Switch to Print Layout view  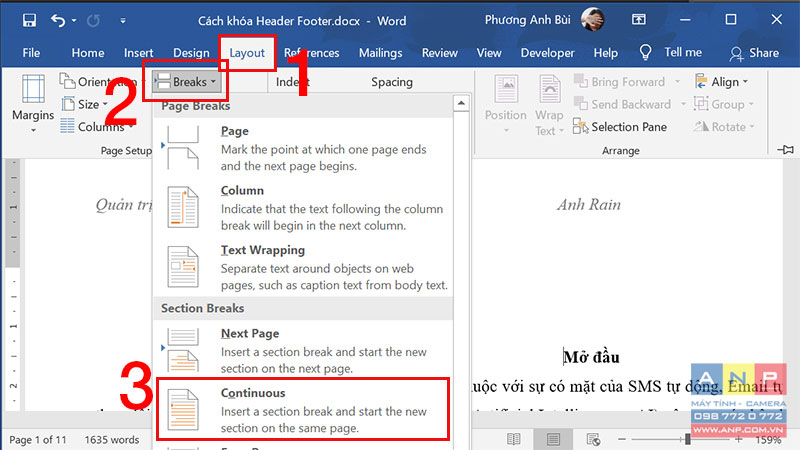[553, 439]
